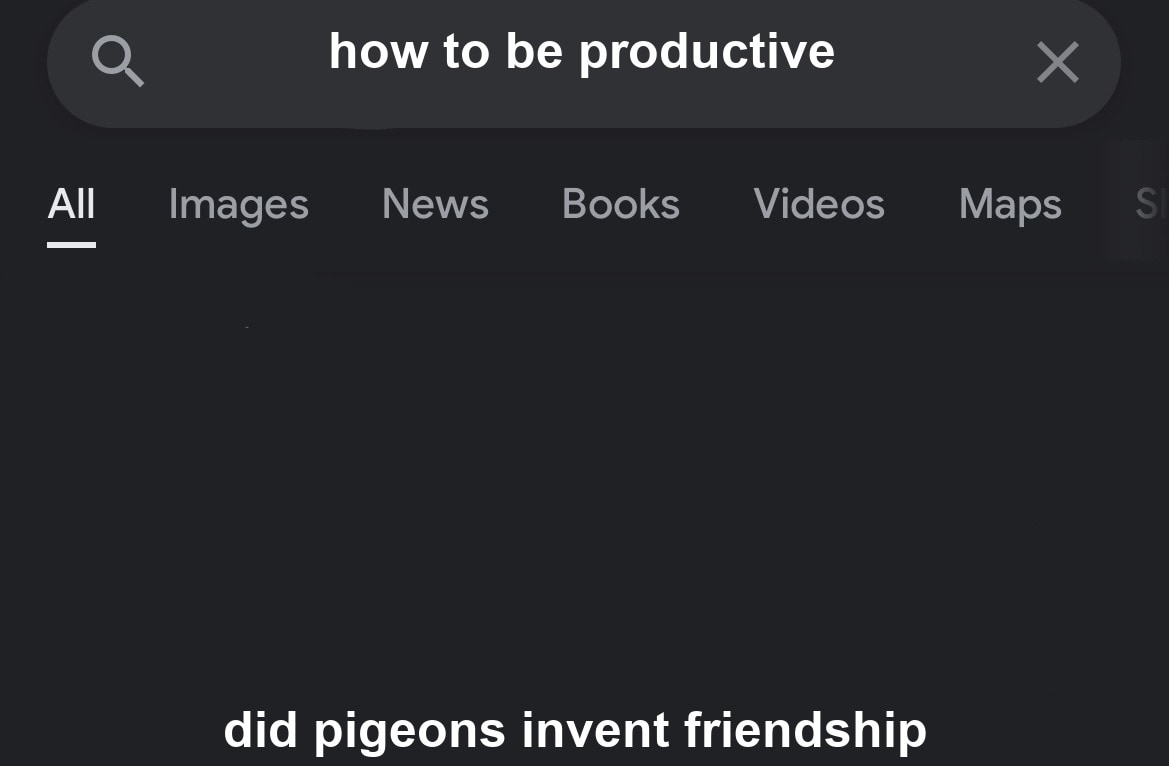This screenshot has height=766, width=1169.
Task: Switch to Maps results
Action: [1009, 205]
